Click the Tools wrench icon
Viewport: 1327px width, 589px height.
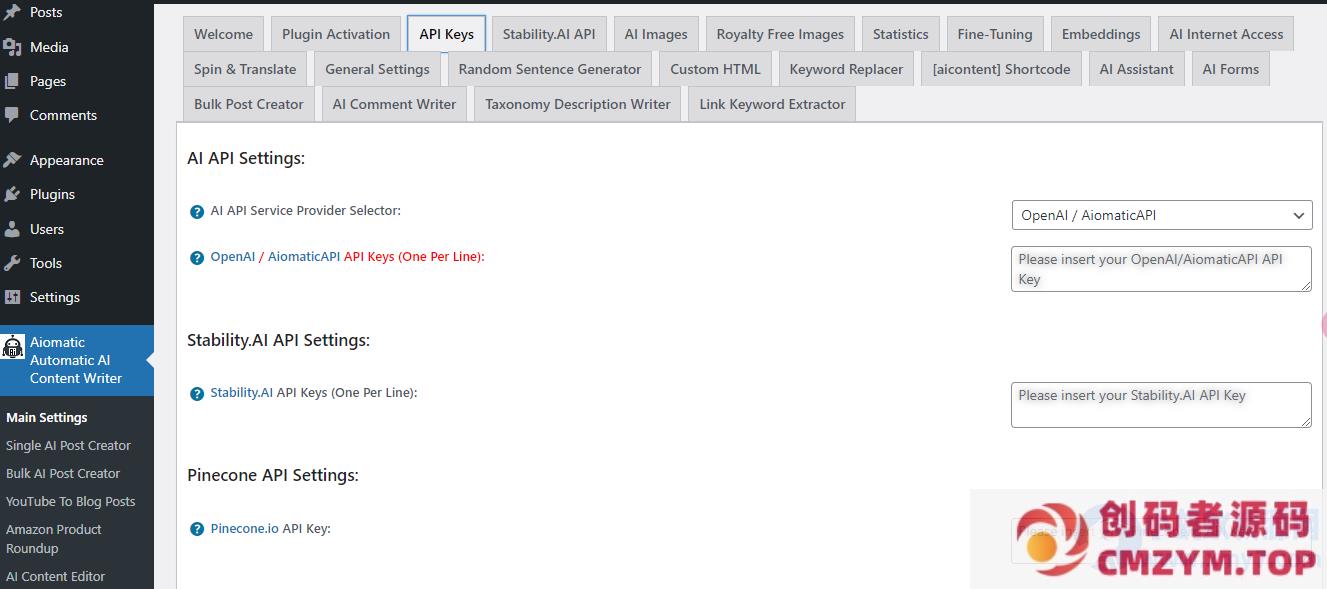point(12,263)
